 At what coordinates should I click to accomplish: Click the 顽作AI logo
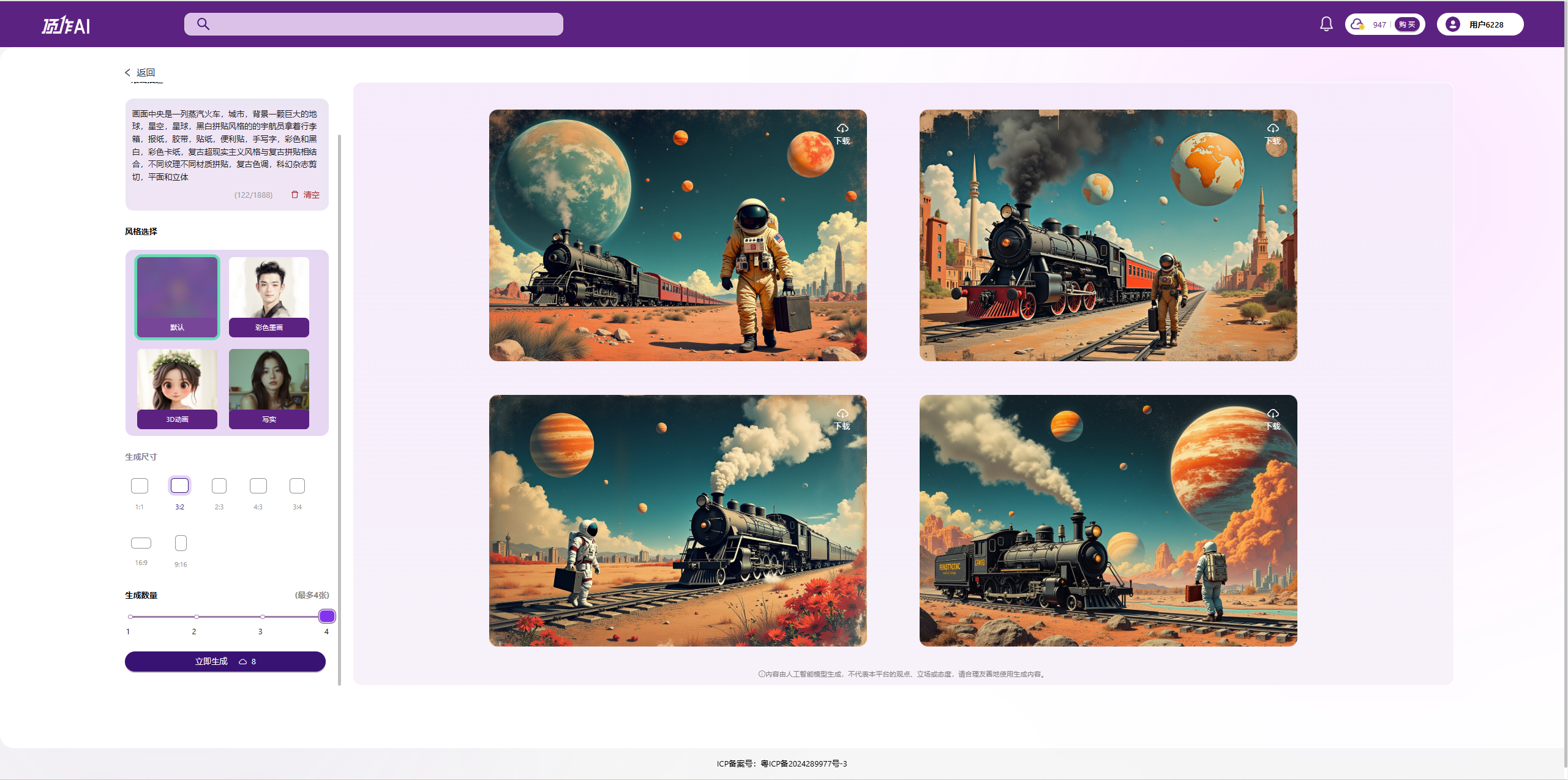(x=66, y=25)
